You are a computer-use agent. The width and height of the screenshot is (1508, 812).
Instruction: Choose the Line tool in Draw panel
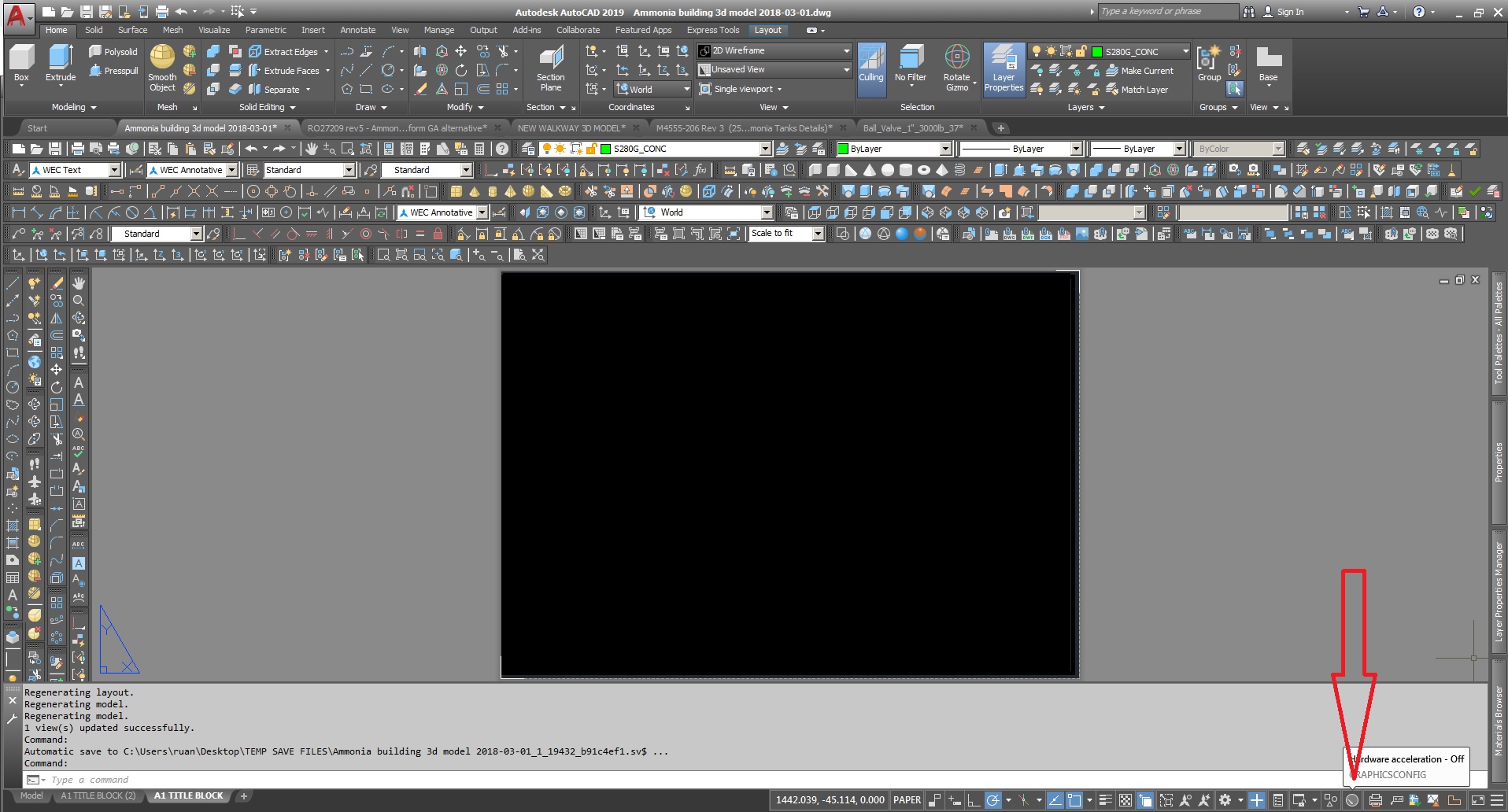(x=366, y=70)
